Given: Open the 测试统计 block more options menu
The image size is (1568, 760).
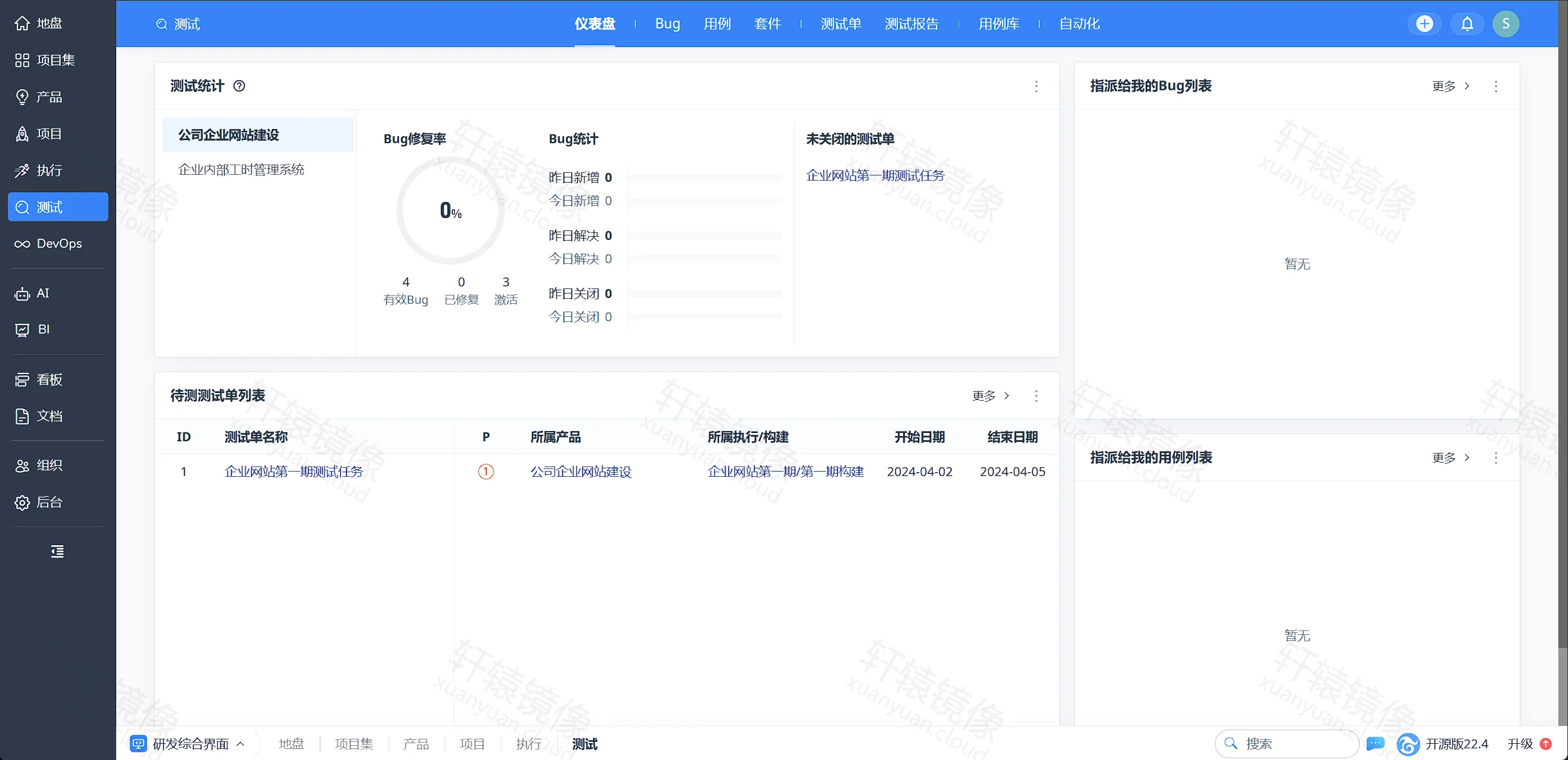Looking at the screenshot, I should pos(1036,86).
